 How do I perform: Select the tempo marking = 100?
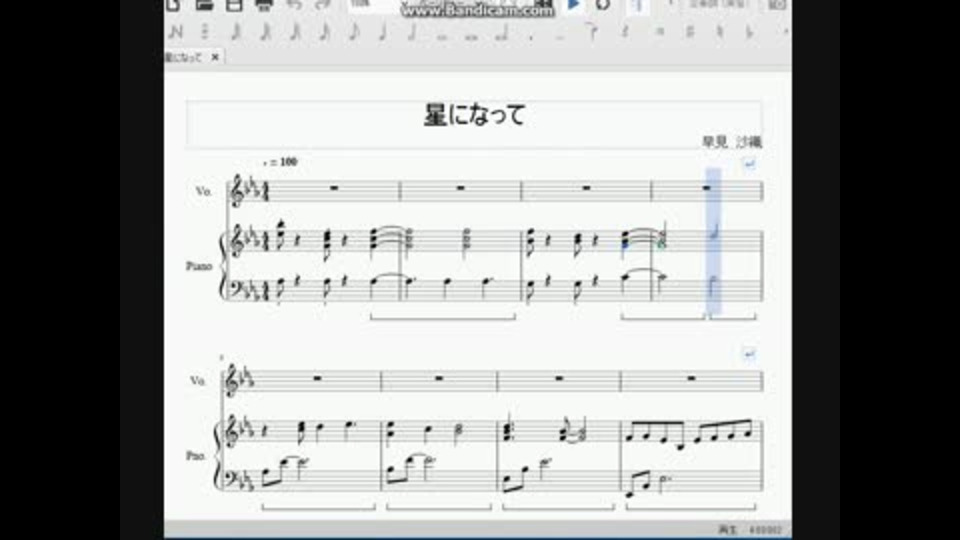[280, 162]
